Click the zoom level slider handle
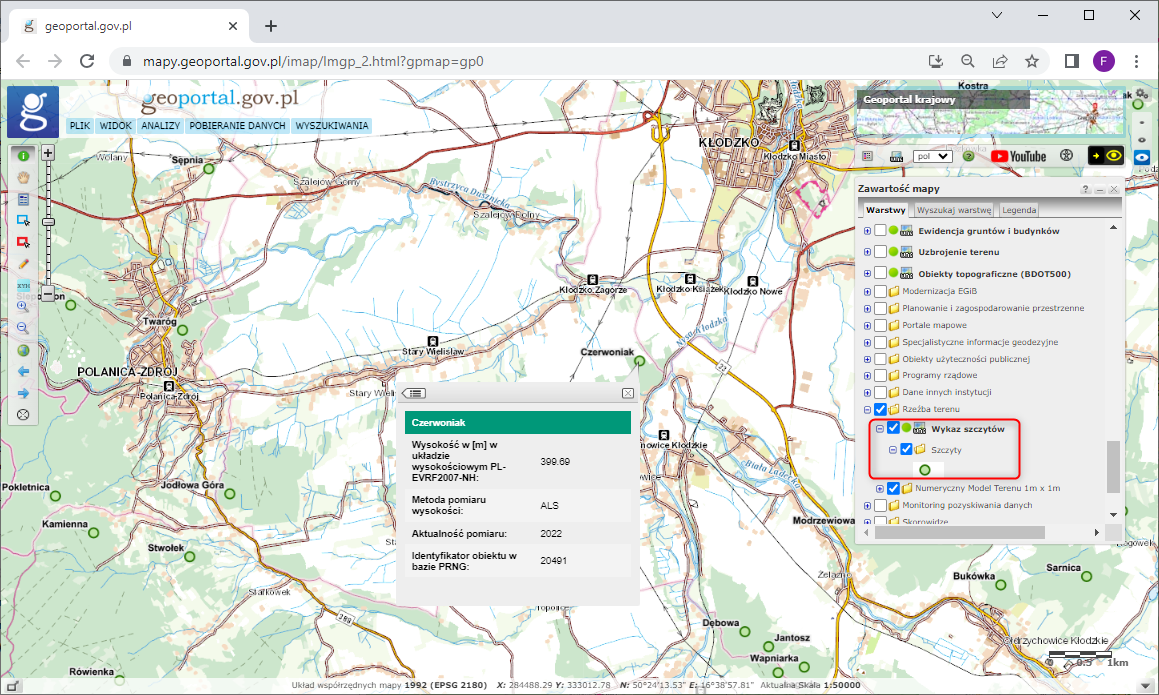The width and height of the screenshot is (1159, 695). [x=47, y=220]
